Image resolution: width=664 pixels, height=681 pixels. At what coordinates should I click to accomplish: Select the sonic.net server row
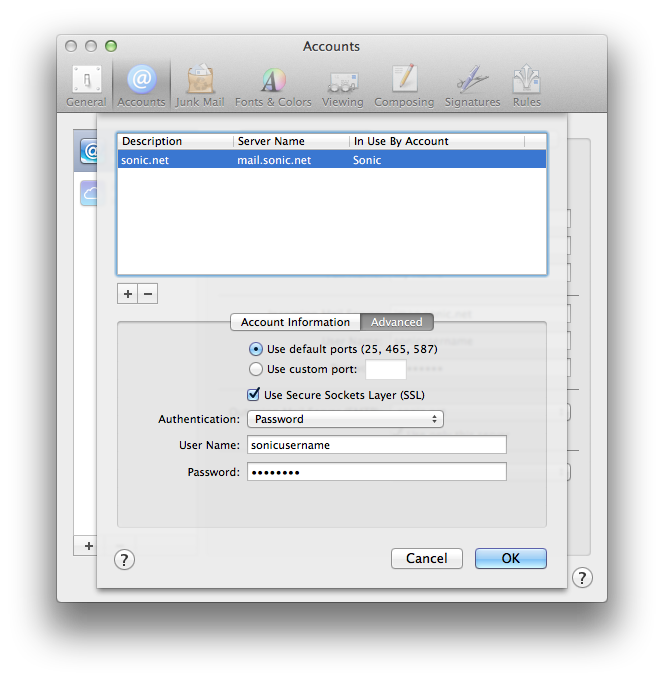point(332,160)
